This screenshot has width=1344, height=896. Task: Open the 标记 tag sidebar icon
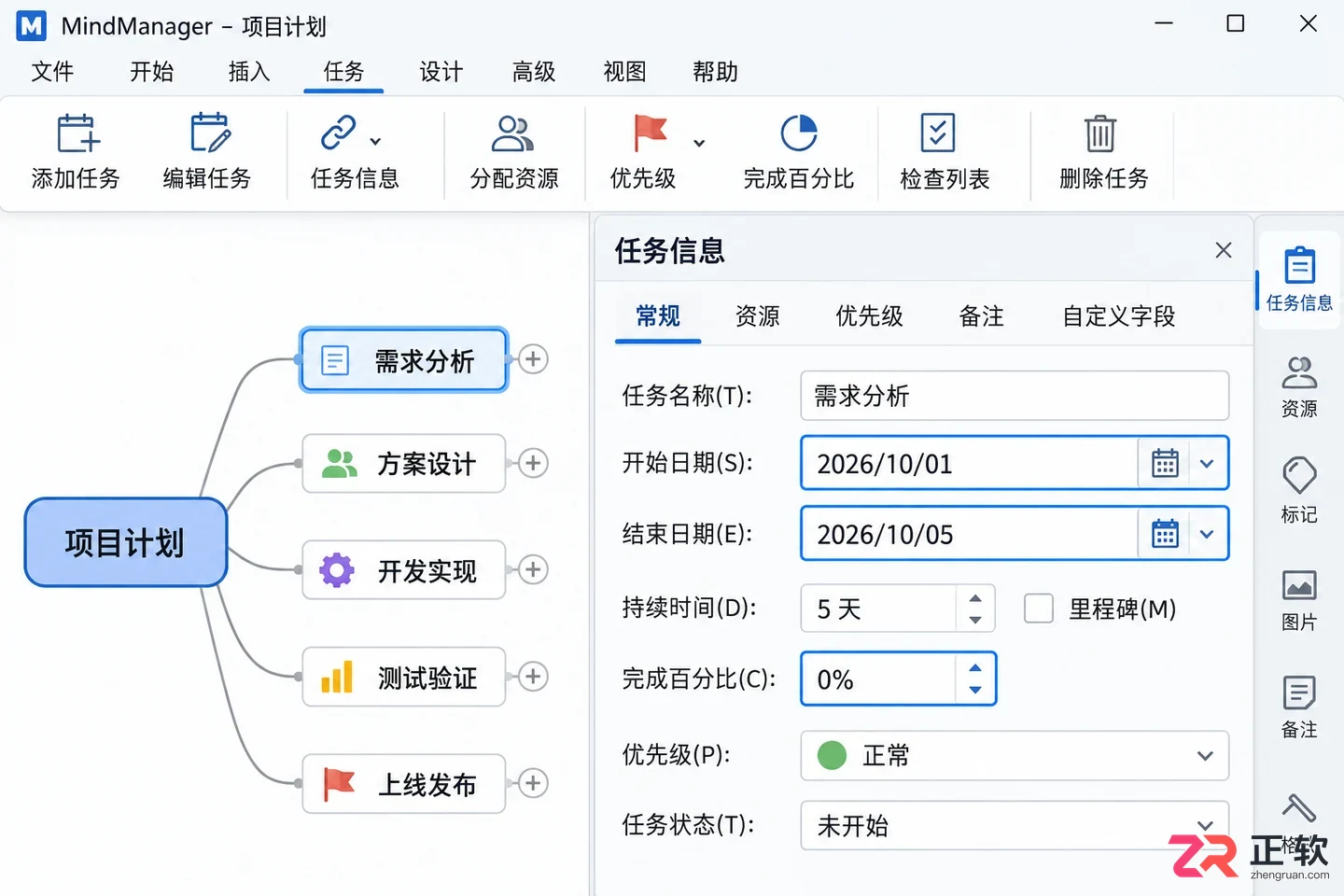1299,475
